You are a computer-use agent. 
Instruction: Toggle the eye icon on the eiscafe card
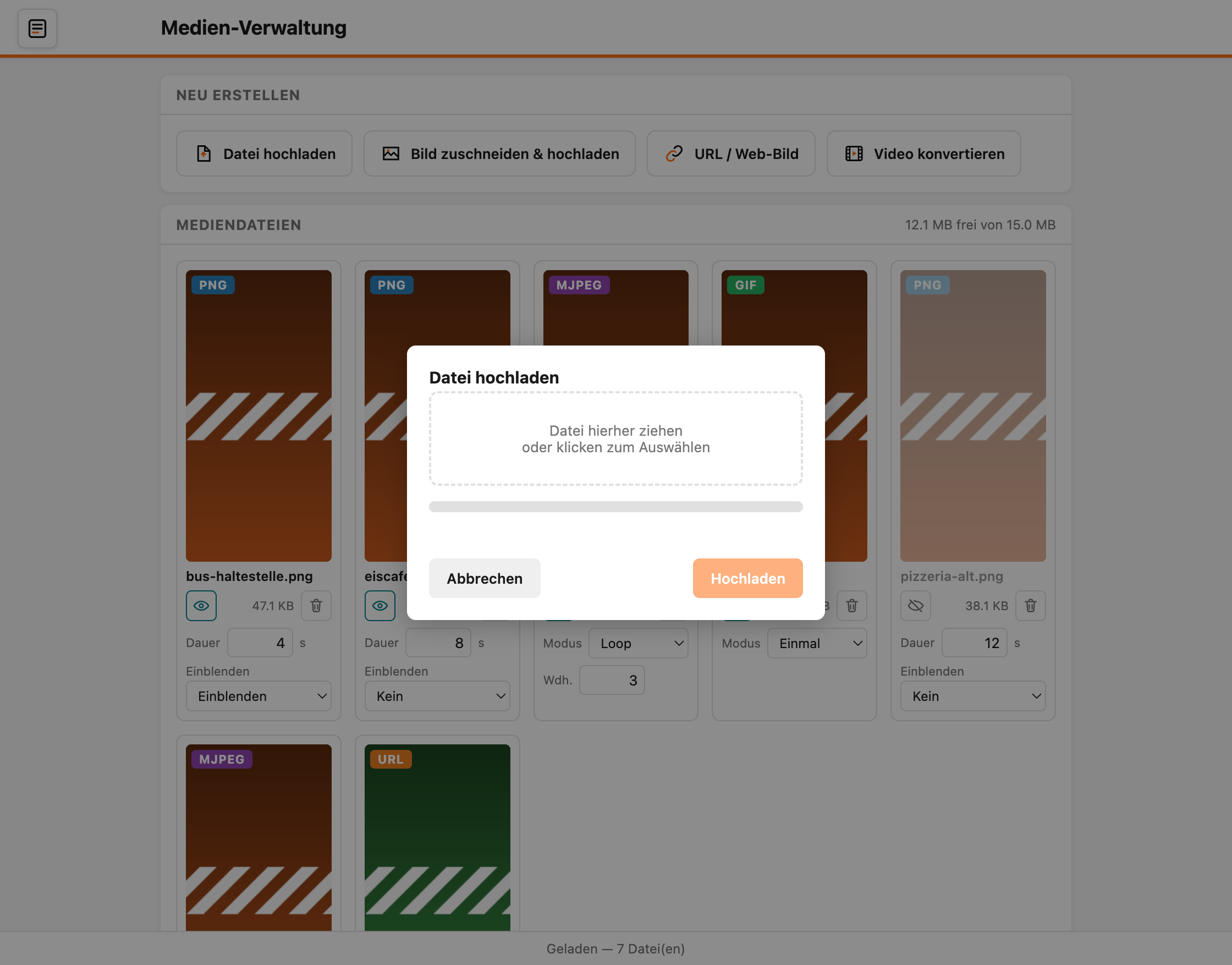click(380, 606)
